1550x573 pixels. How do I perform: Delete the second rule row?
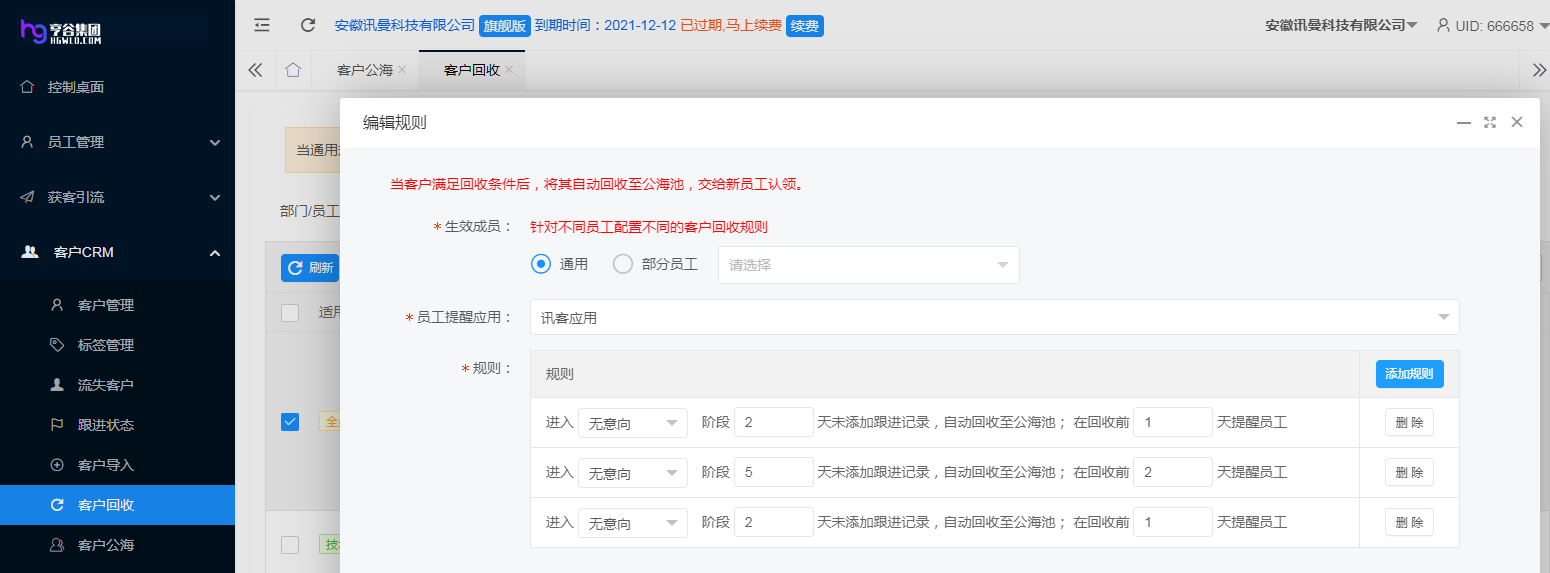(1409, 473)
